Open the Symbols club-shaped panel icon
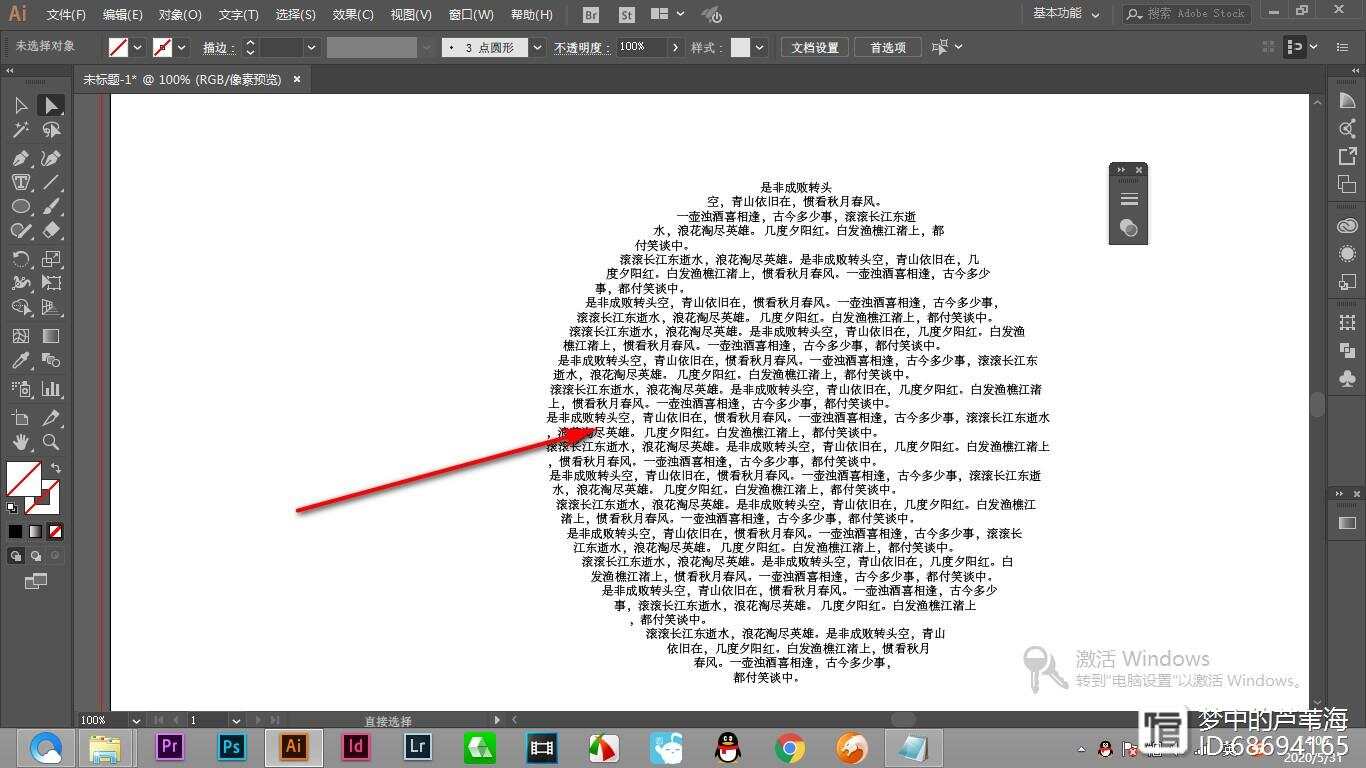 coord(1347,379)
